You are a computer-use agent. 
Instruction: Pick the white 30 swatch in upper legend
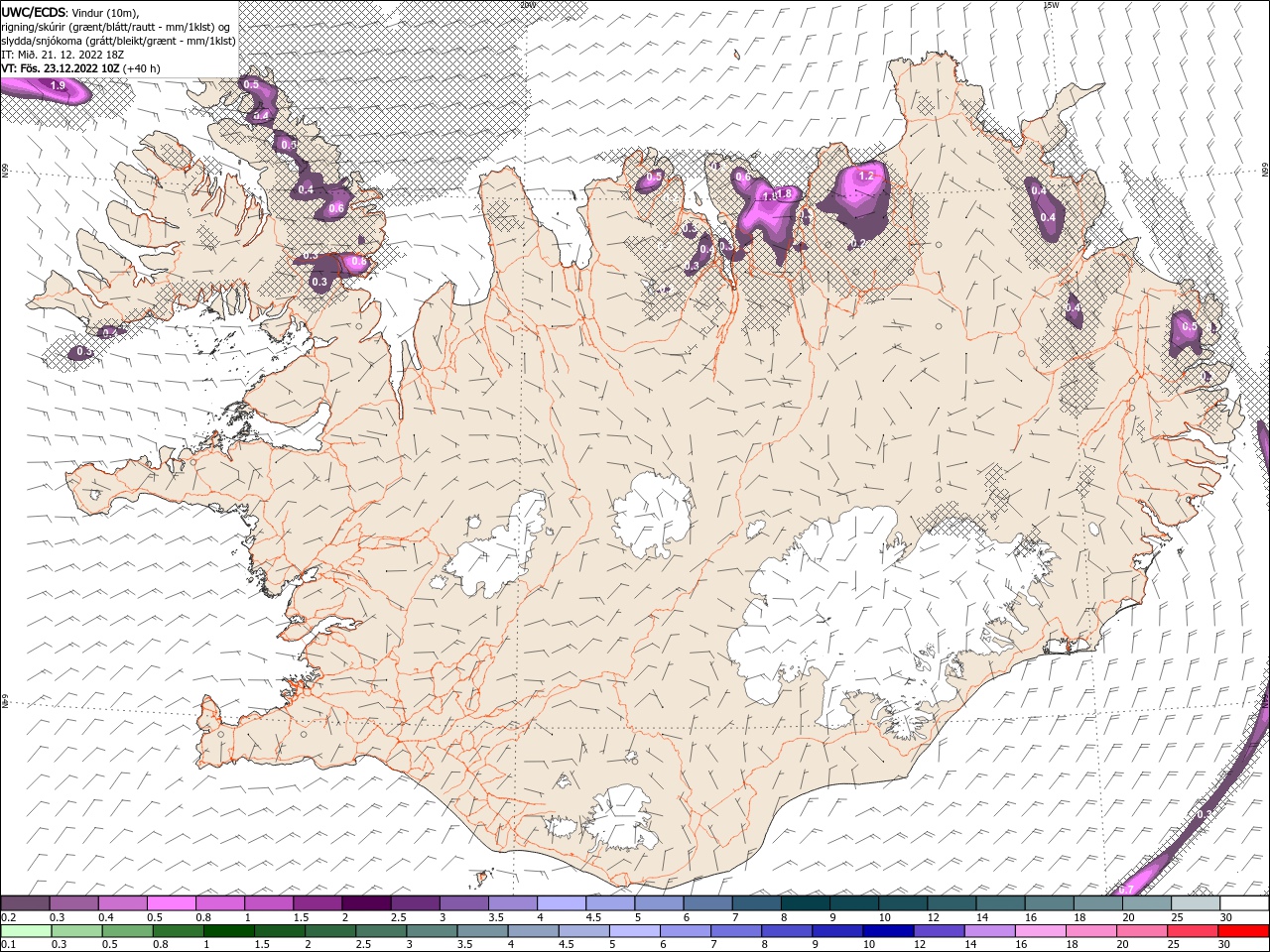pyautogui.click(x=1244, y=902)
